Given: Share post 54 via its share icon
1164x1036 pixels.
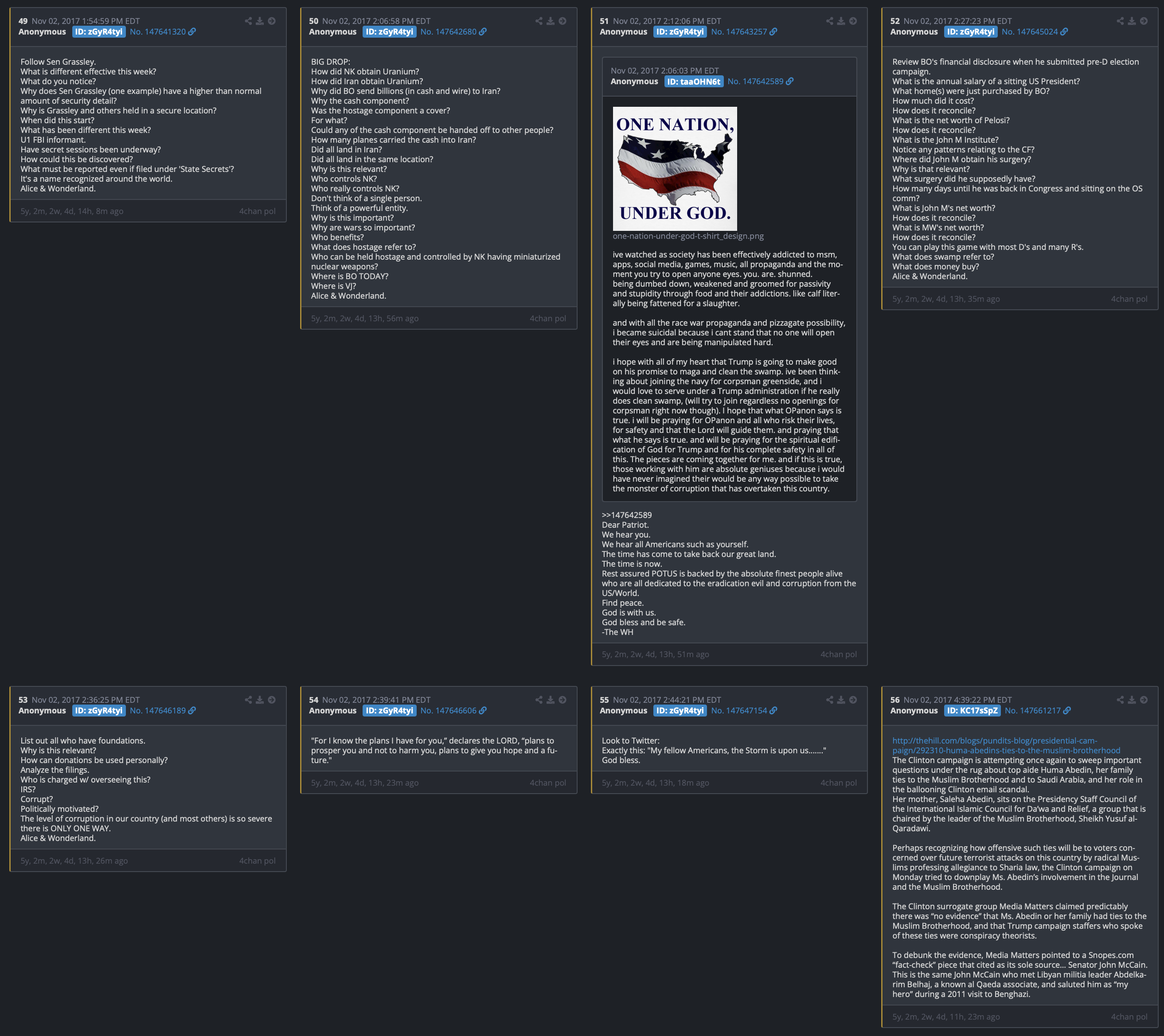Looking at the screenshot, I should (x=539, y=700).
